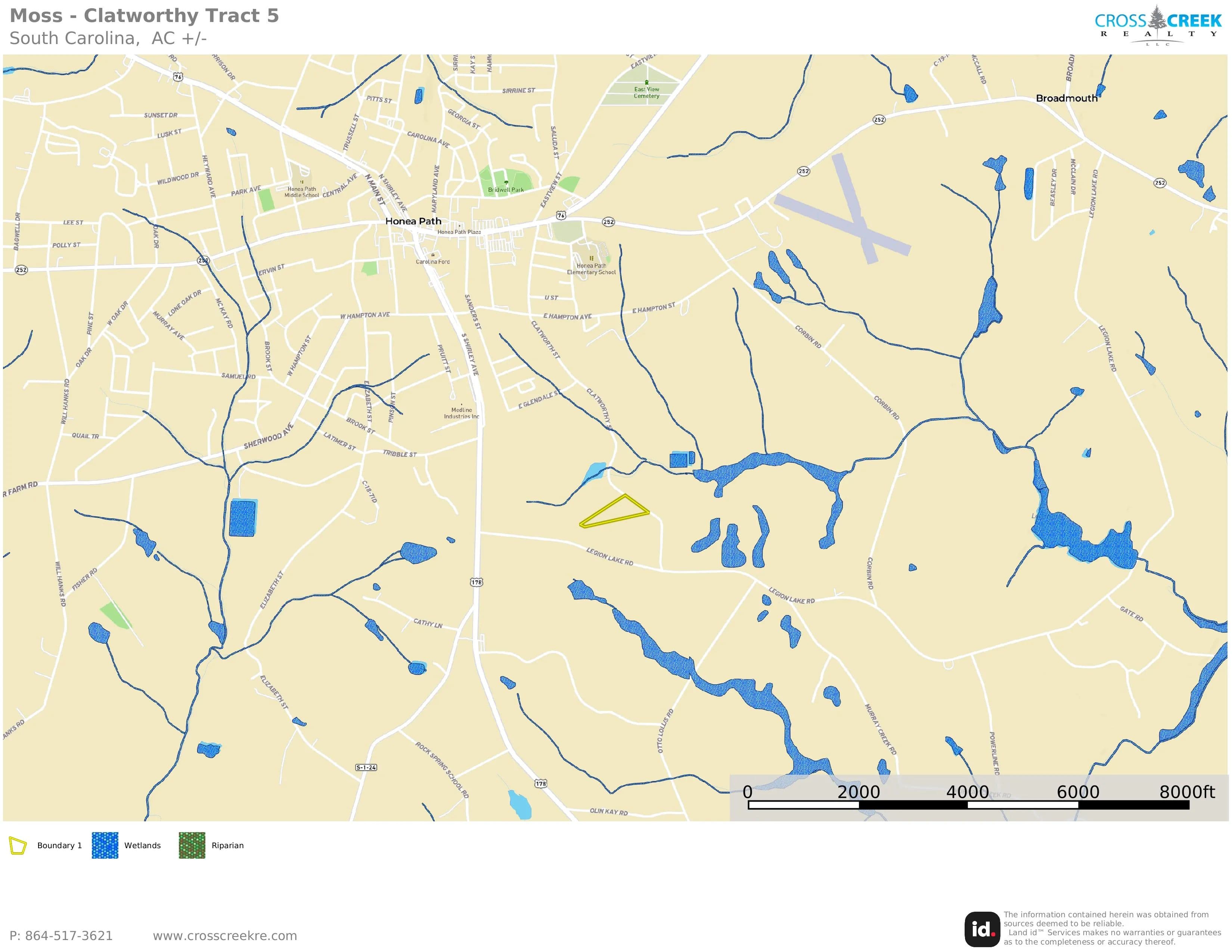Click the Land id logo icon
This screenshot has width=1232, height=952.
(x=982, y=929)
